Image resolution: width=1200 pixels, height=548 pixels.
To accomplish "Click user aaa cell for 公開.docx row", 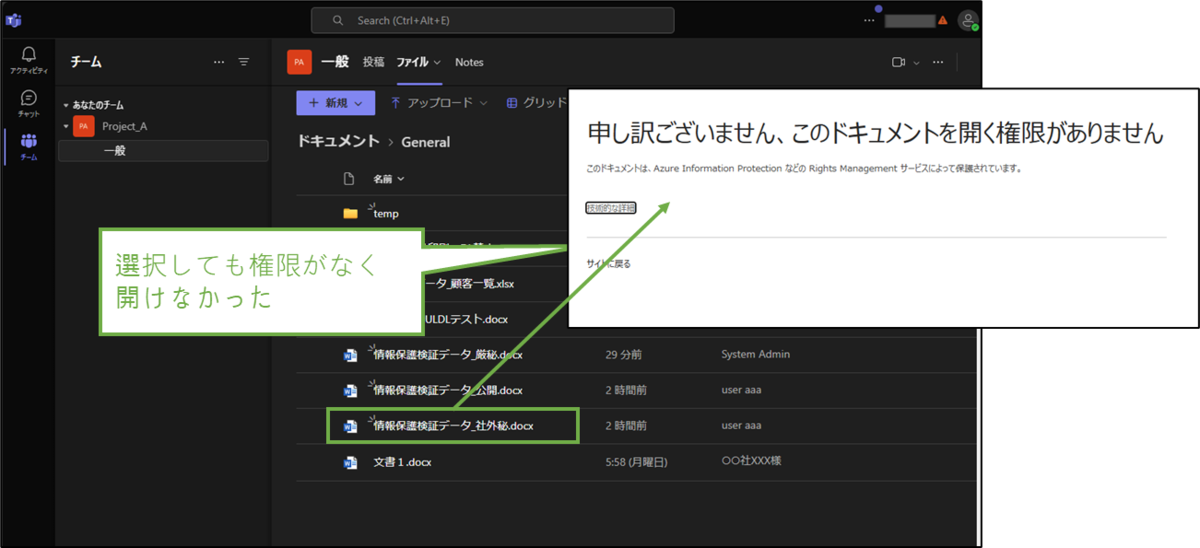I will 741,390.
